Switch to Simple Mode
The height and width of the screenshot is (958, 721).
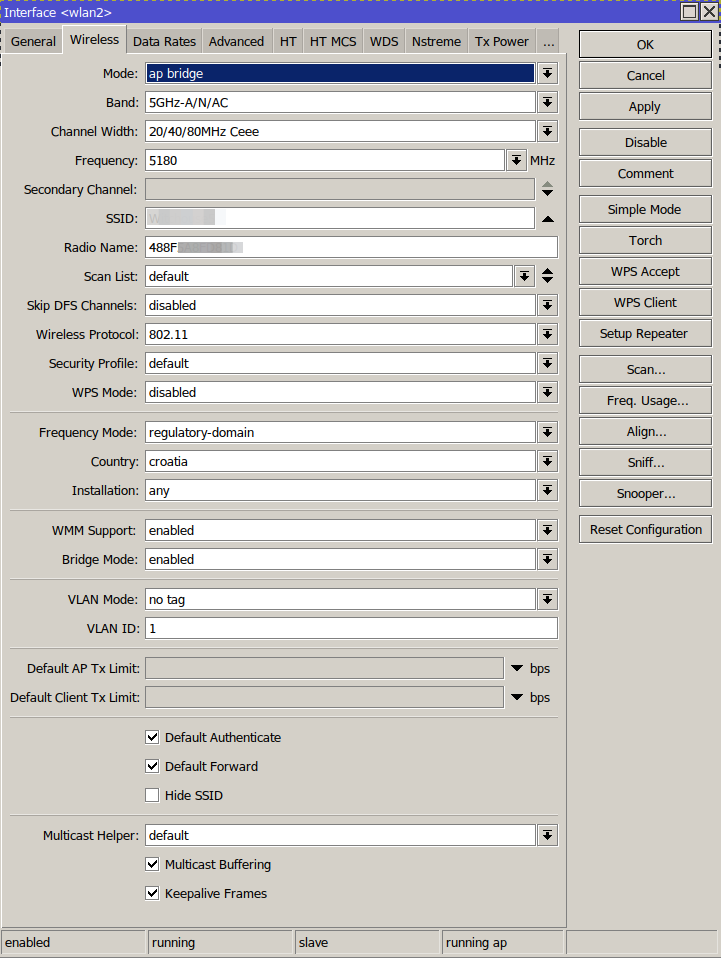click(x=645, y=210)
